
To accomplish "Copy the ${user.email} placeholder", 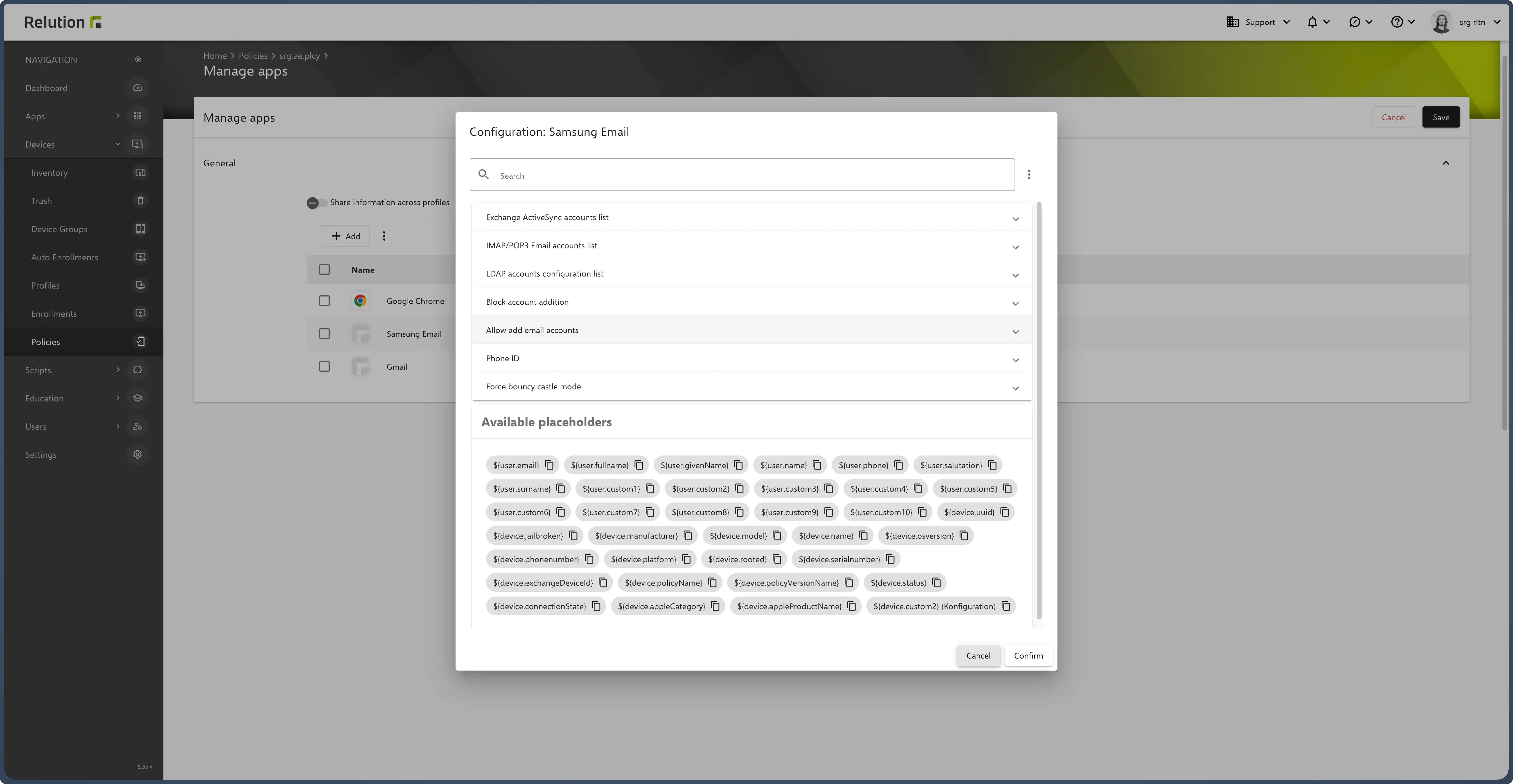I will point(549,465).
